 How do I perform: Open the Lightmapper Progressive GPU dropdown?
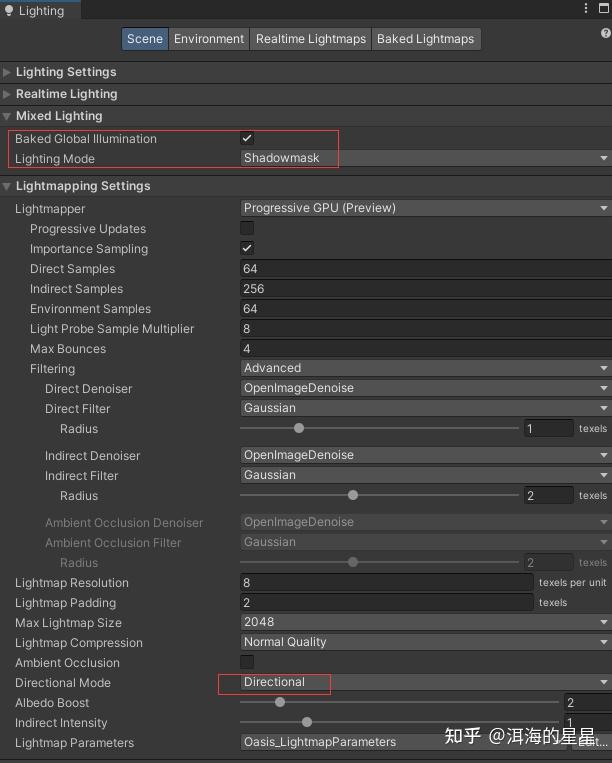[x=425, y=208]
